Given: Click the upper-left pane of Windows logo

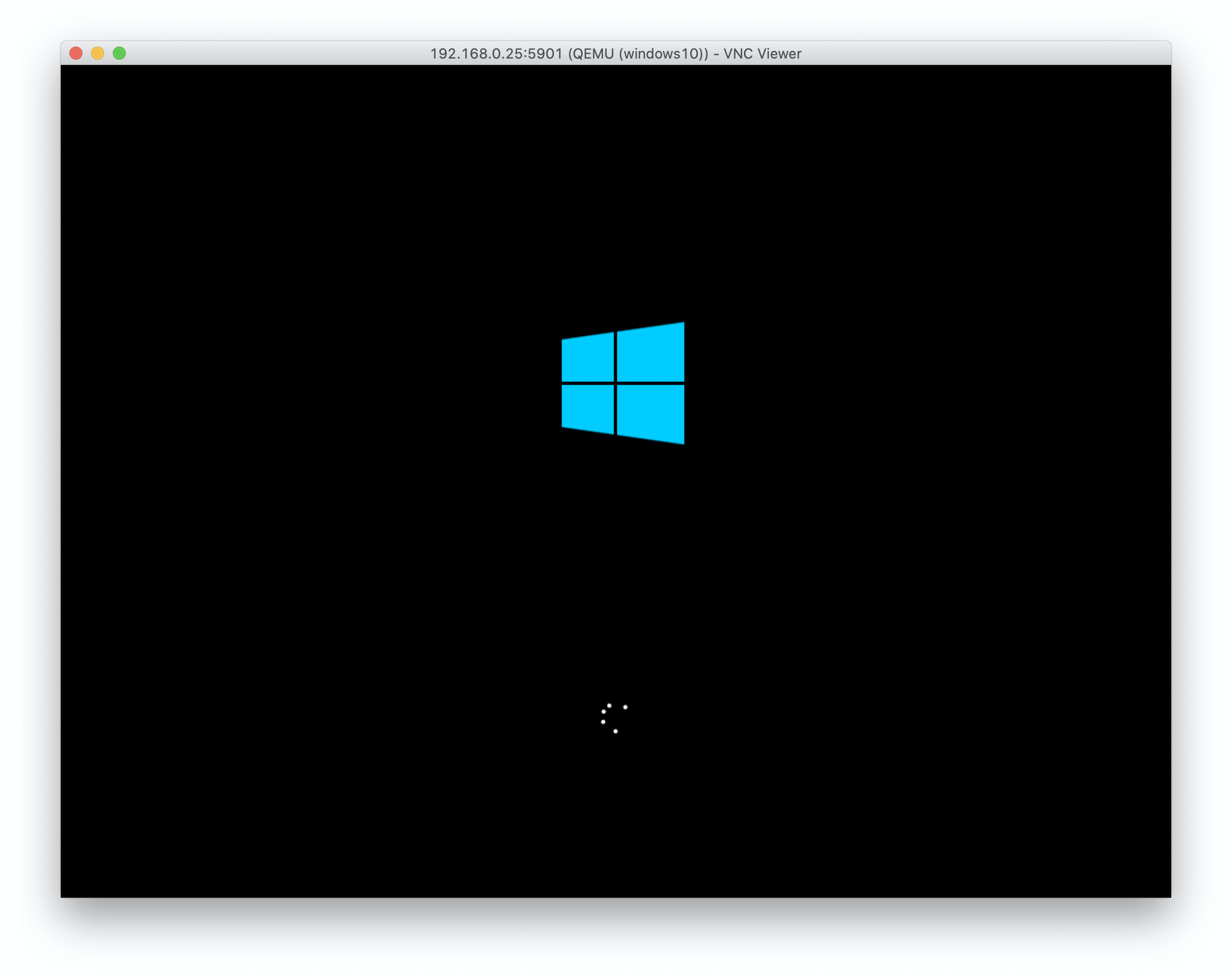Looking at the screenshot, I should (587, 358).
